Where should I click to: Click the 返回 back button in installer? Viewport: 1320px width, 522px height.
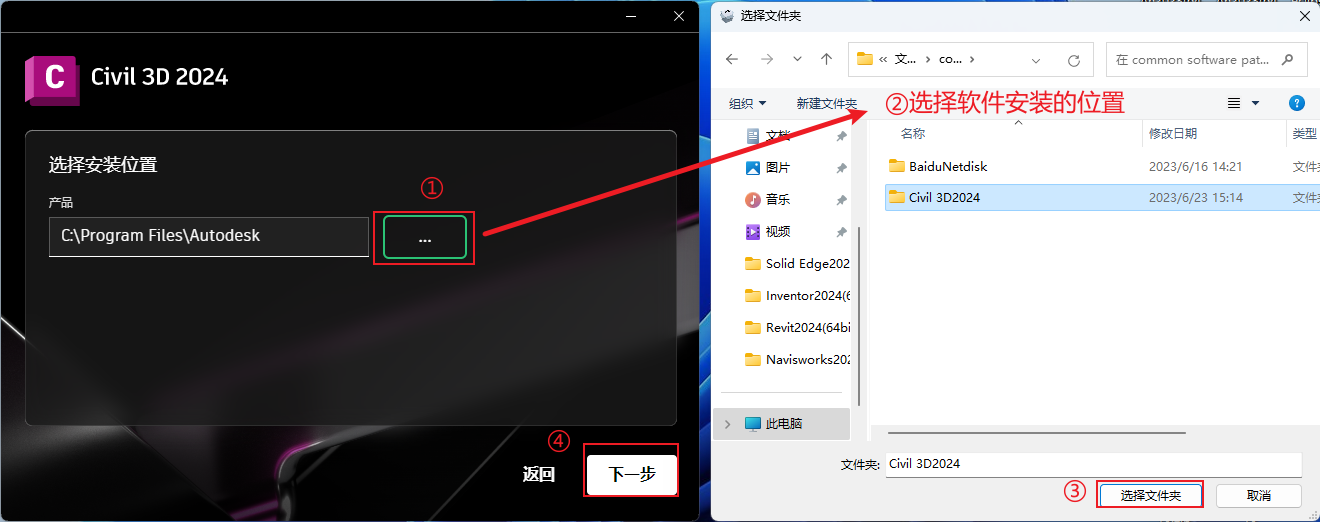coord(539,474)
